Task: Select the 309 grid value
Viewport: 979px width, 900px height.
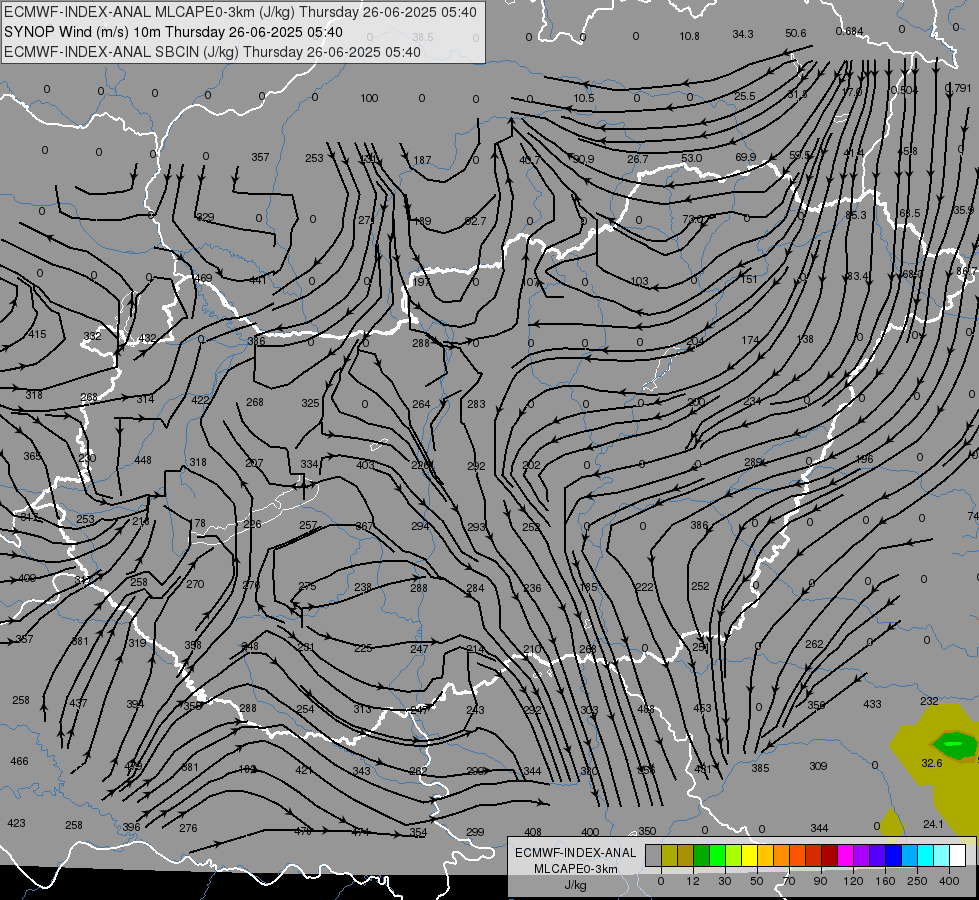Action: coord(818,766)
